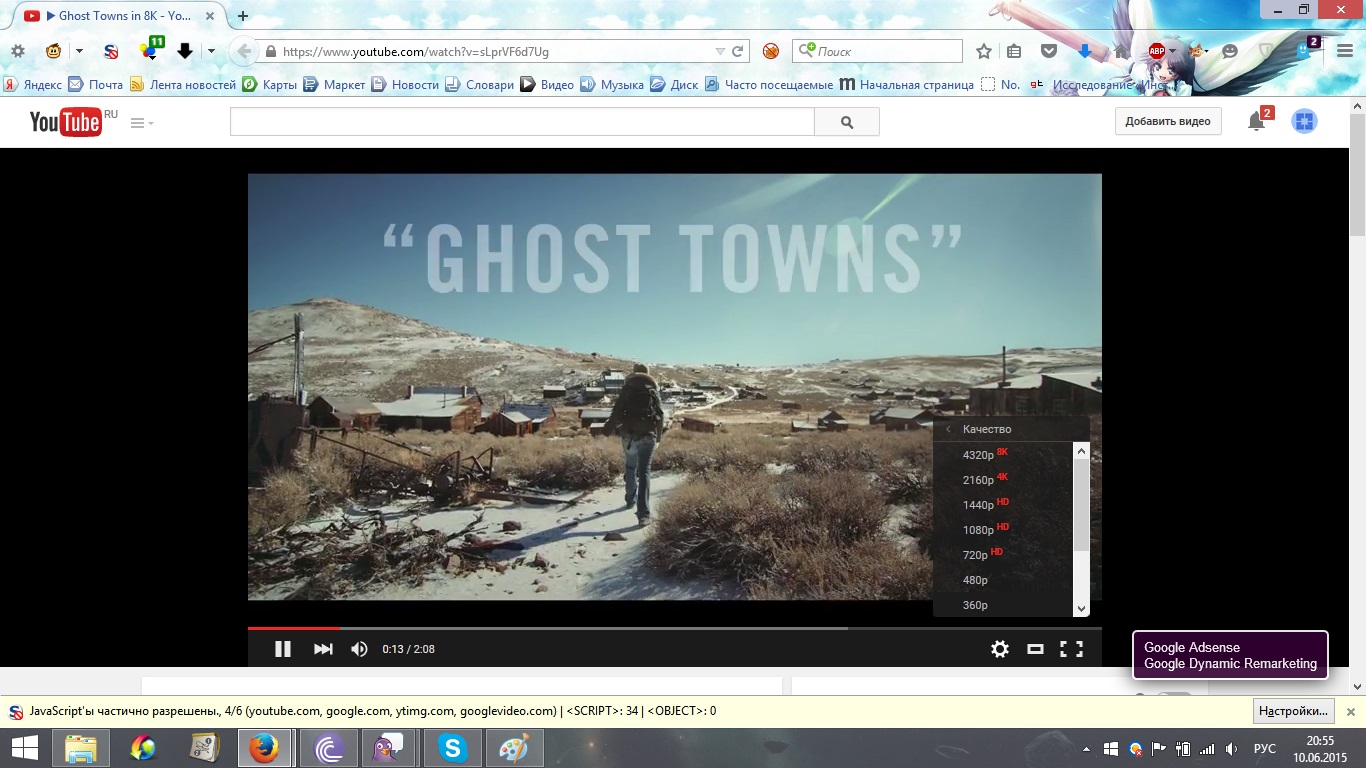This screenshot has height=768, width=1366.
Task: Open the Paint palette taskbar icon
Action: [514, 748]
